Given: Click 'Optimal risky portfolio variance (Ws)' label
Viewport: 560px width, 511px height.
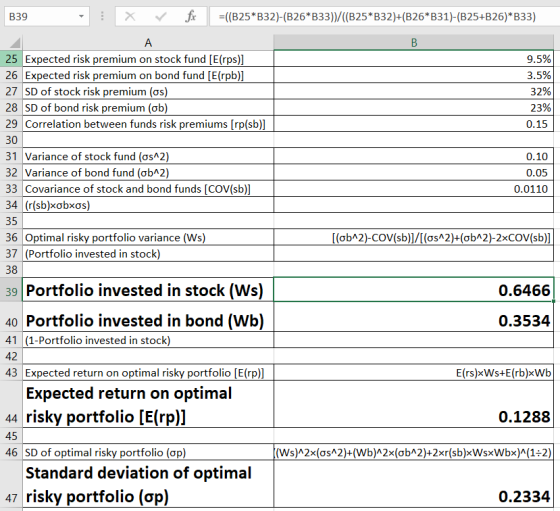Looking at the screenshot, I should (x=115, y=237).
